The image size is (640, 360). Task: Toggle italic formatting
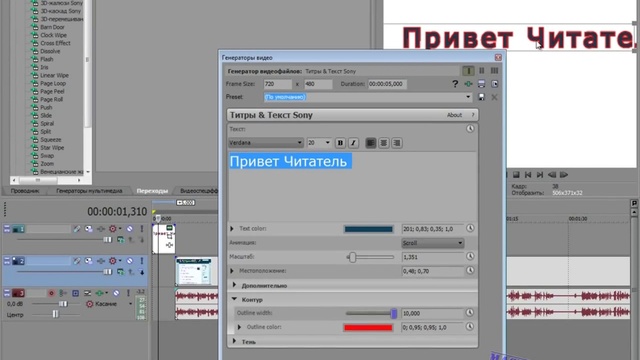[353, 143]
